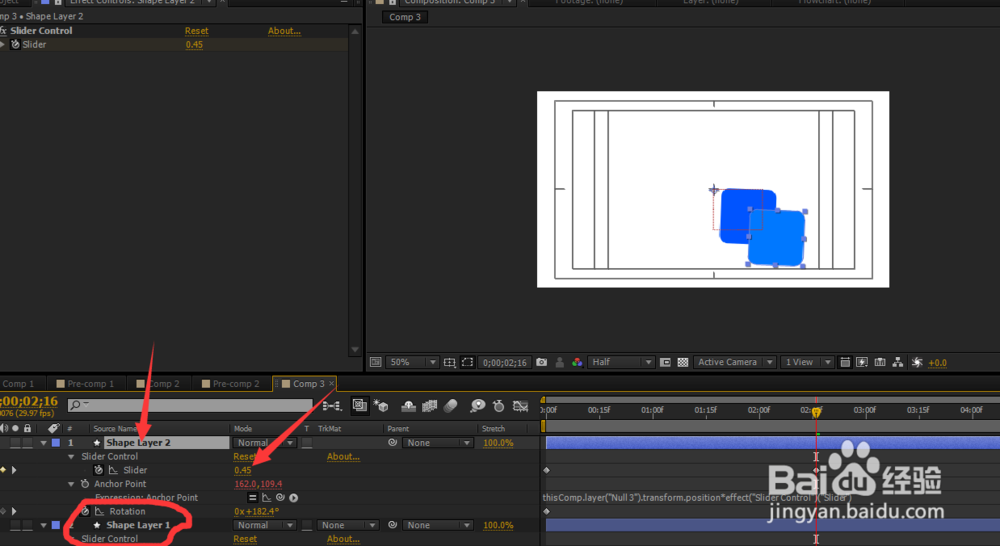Switch to the Pre-comp 1 timeline tab

tap(85, 384)
